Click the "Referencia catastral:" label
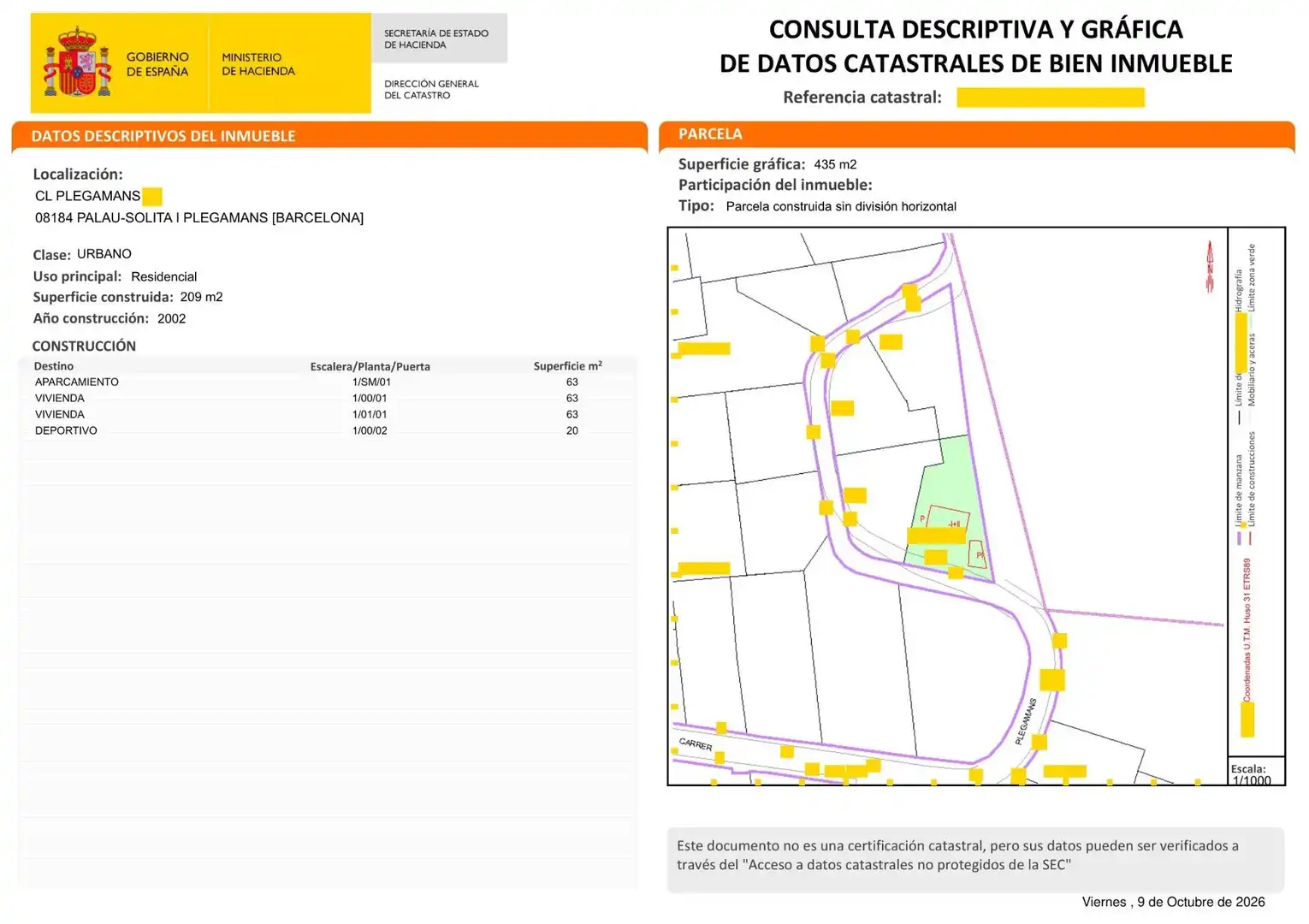This screenshot has height=924, width=1309. click(x=862, y=98)
